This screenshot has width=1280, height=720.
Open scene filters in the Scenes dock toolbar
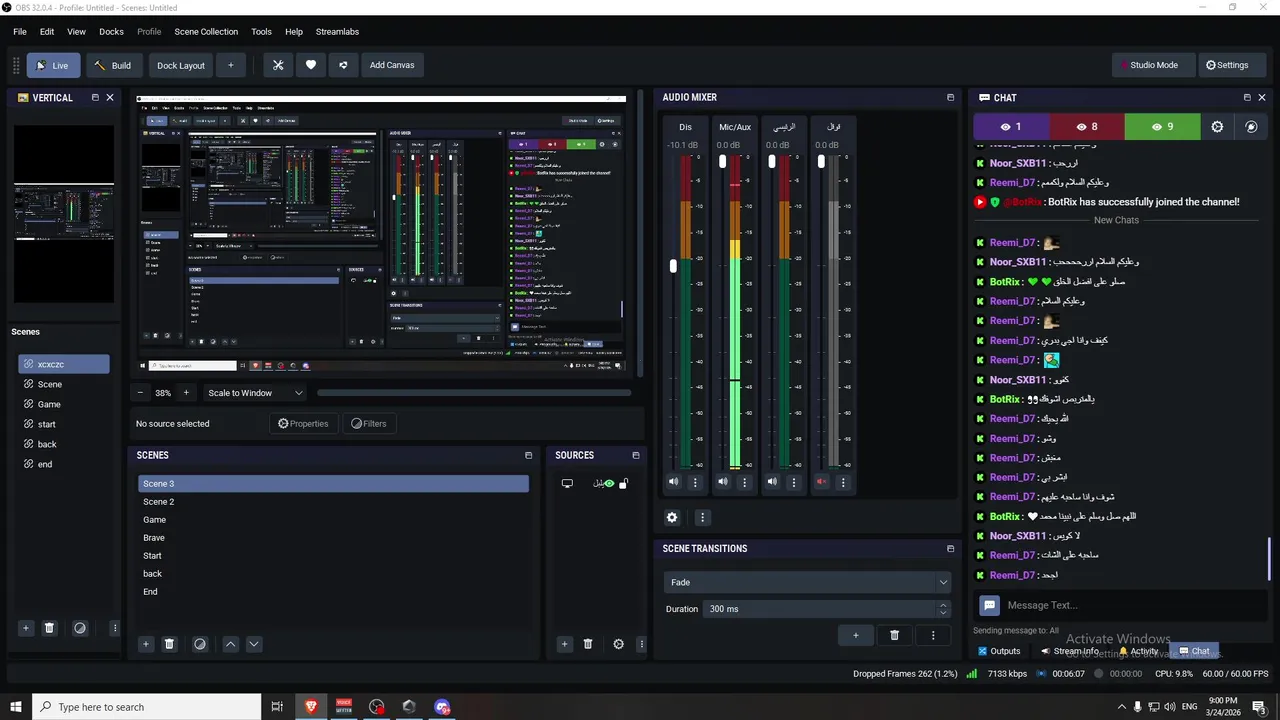pyautogui.click(x=199, y=644)
